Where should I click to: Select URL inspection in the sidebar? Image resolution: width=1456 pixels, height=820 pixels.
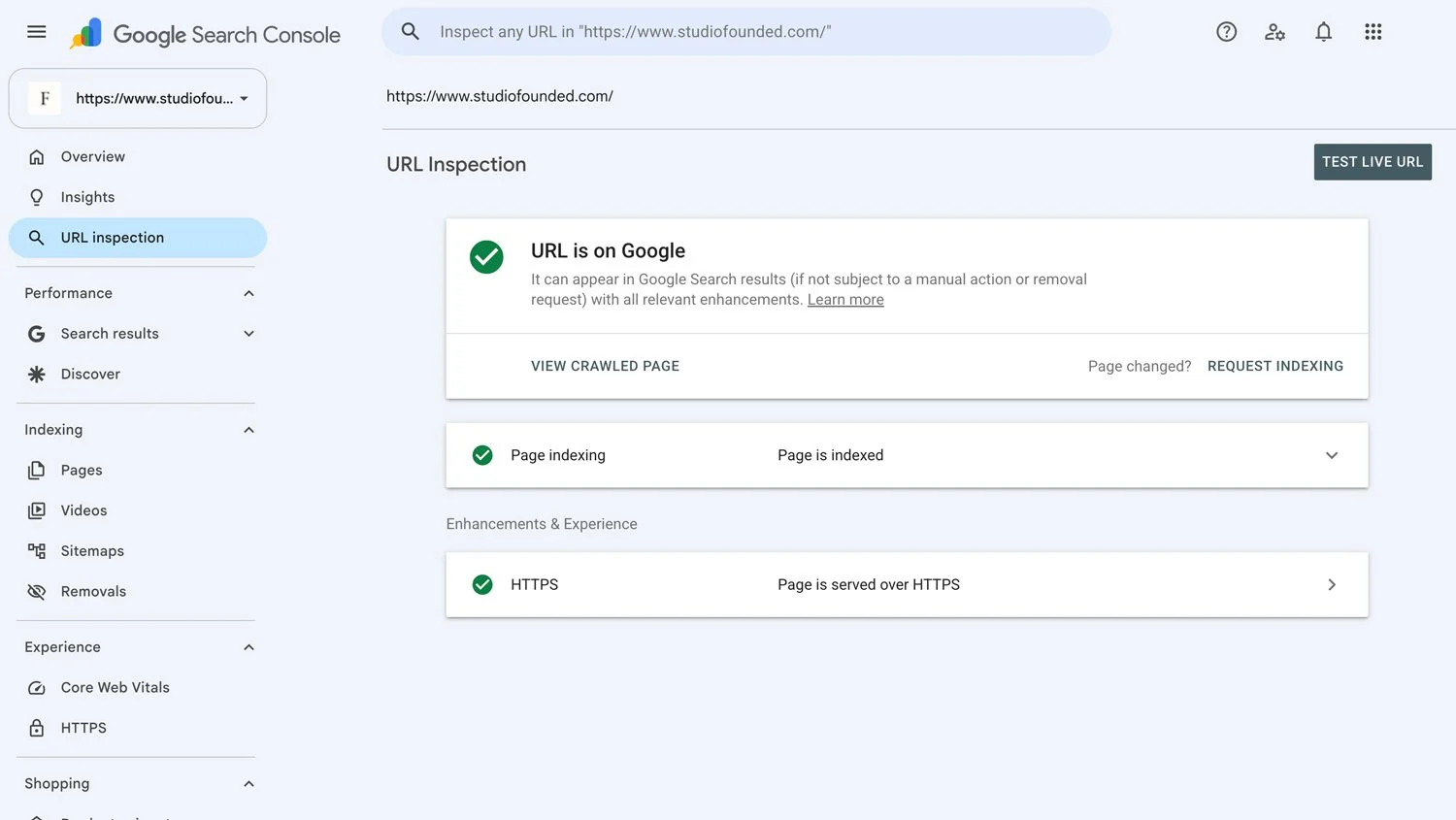pyautogui.click(x=138, y=238)
